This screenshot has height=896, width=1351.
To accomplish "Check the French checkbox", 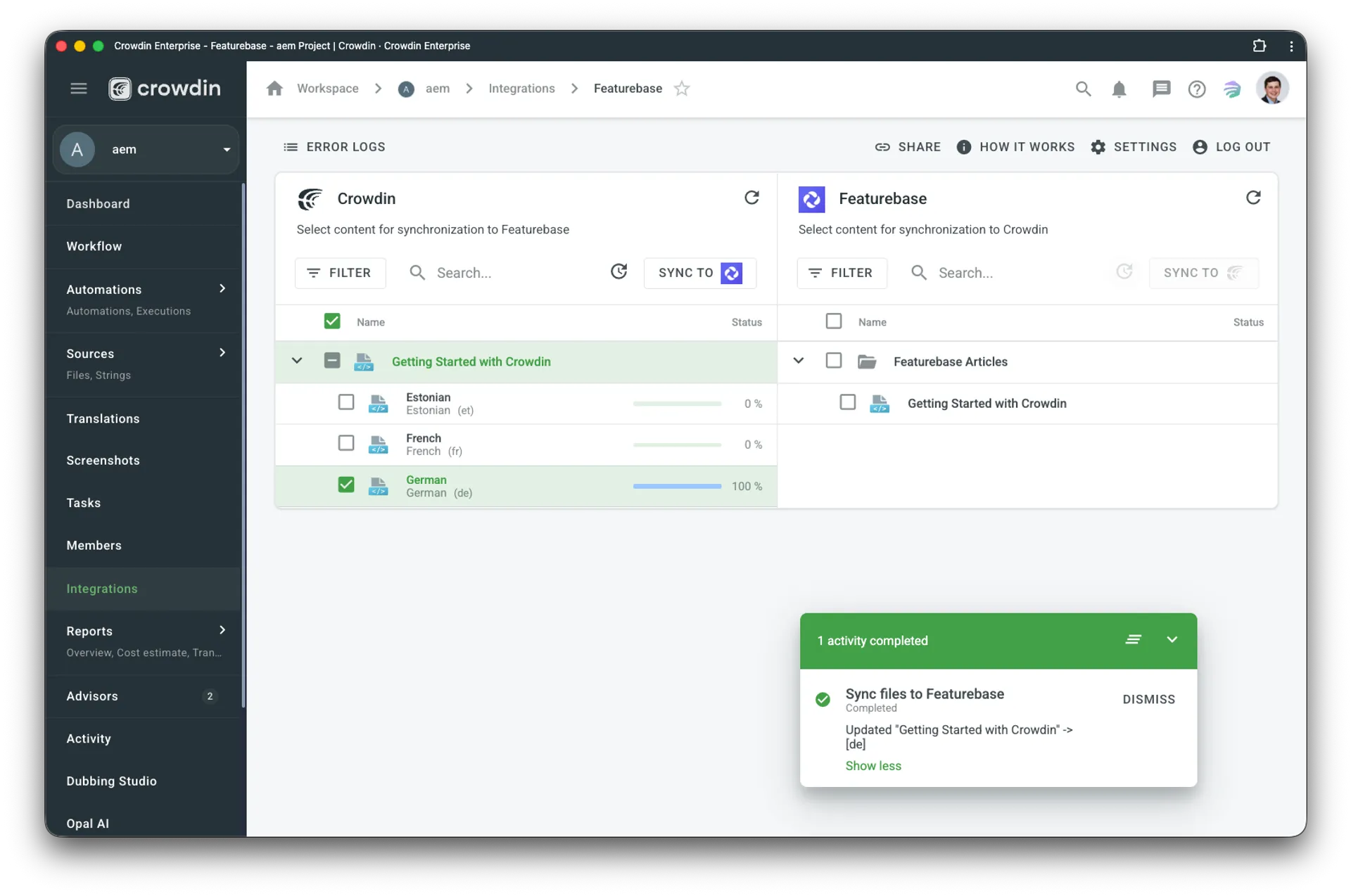I will [346, 443].
